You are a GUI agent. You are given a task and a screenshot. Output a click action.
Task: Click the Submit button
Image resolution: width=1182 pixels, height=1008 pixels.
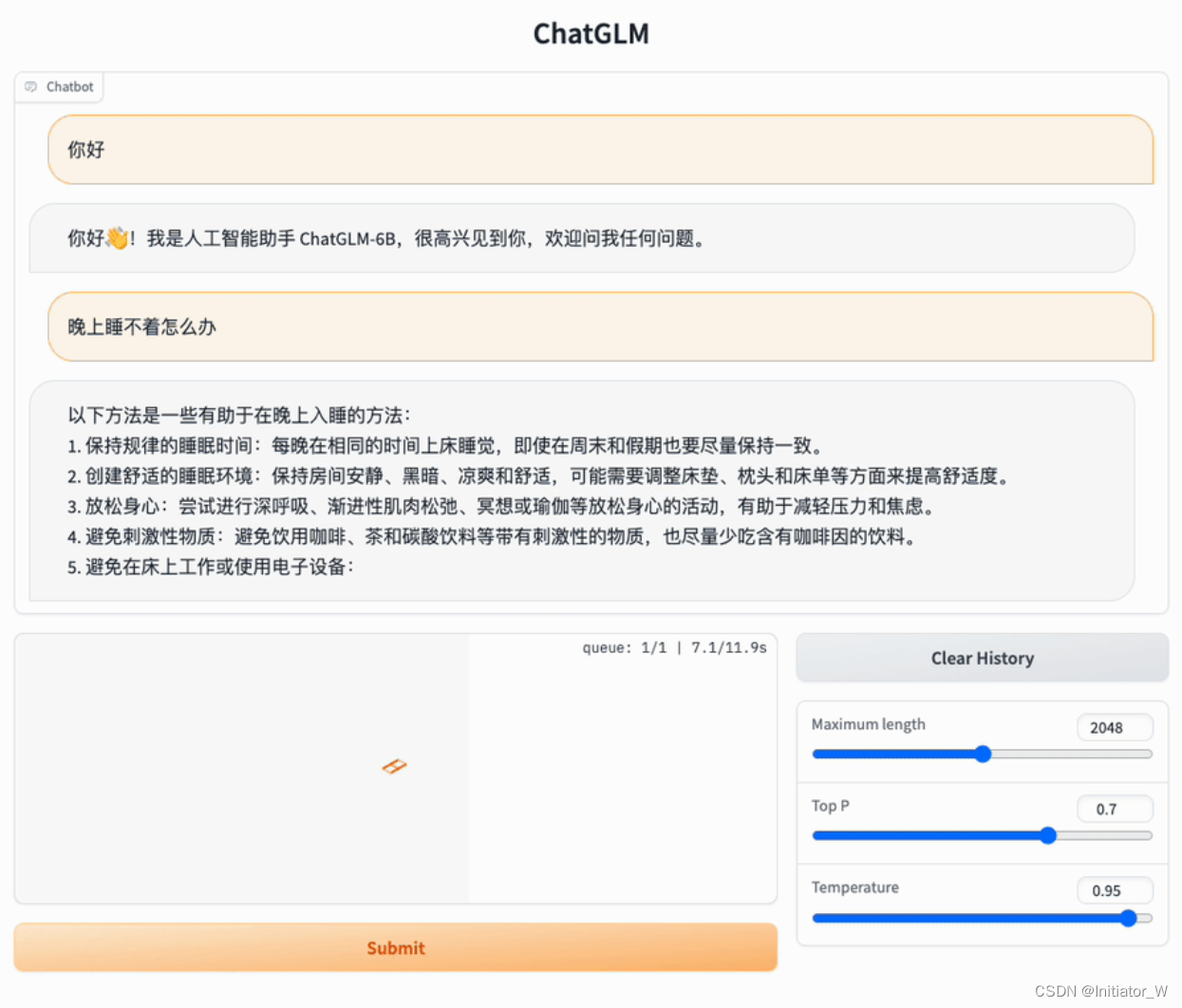[395, 947]
